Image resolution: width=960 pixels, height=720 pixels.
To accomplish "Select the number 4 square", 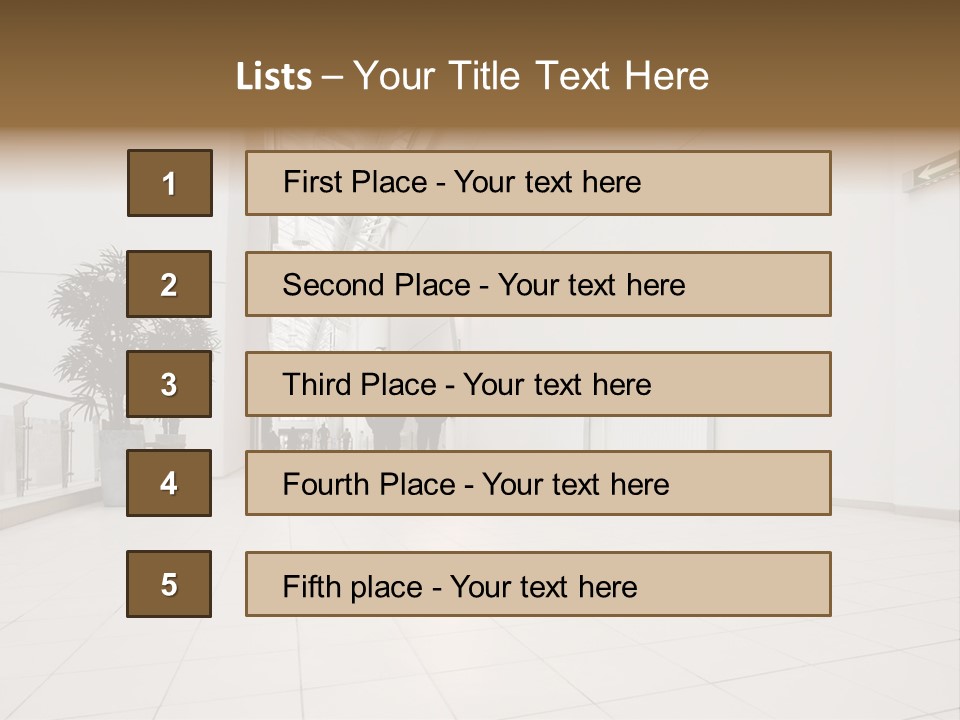I will coord(169,483).
